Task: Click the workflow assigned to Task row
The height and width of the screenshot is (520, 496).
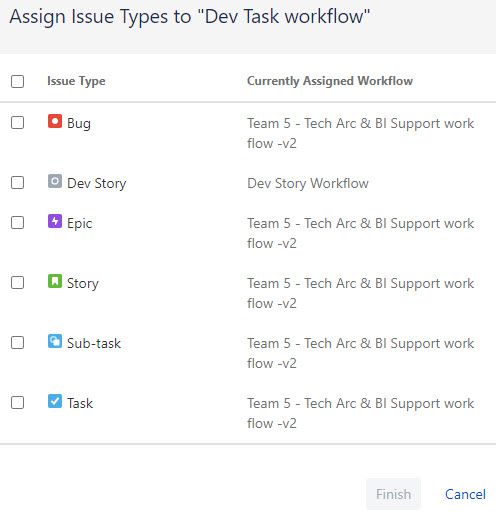Action: [x=361, y=413]
